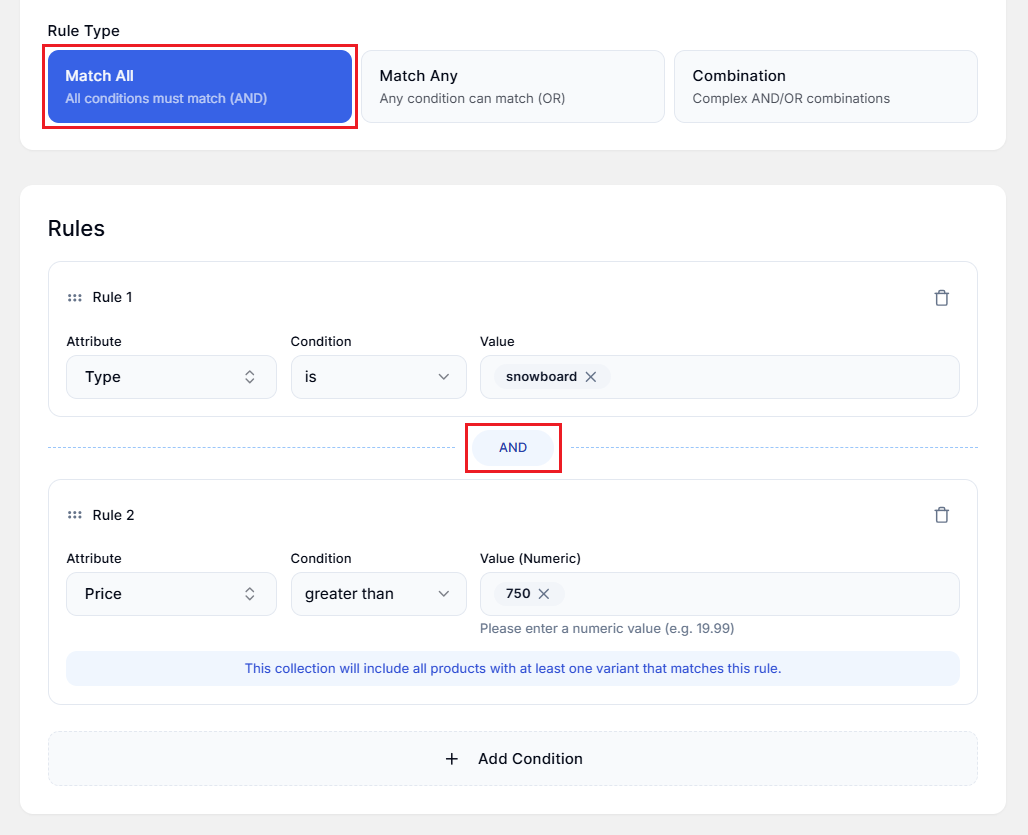Viewport: 1028px width, 835px height.
Task: Delete Rule 2 using the trash icon
Action: click(941, 514)
